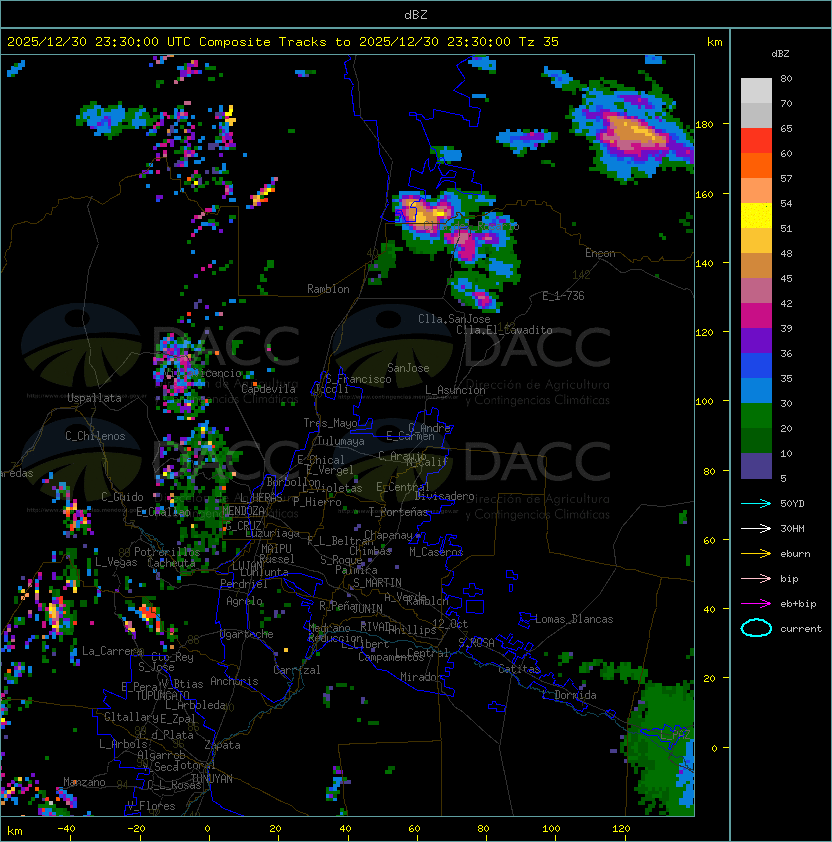Click the S_MARTIN city label

377,583
